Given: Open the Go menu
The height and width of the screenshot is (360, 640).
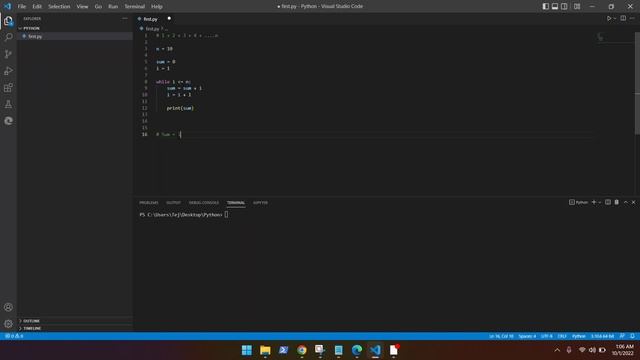Looking at the screenshot, I should tap(98, 7).
